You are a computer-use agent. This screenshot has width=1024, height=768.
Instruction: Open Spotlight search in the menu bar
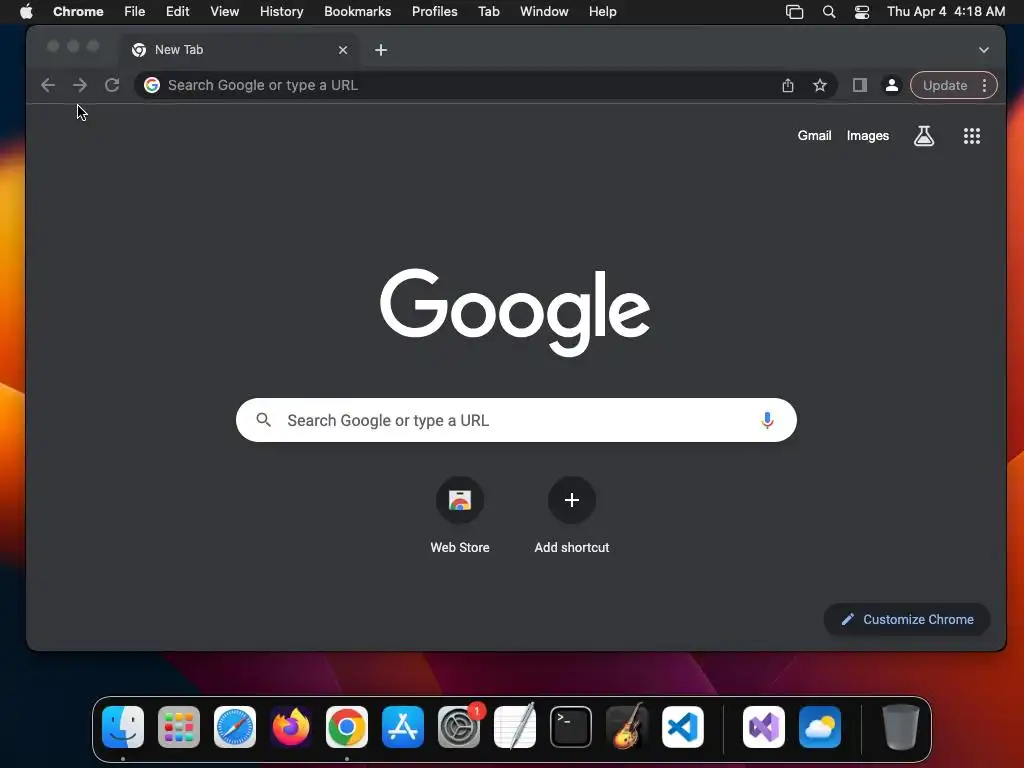(x=828, y=11)
